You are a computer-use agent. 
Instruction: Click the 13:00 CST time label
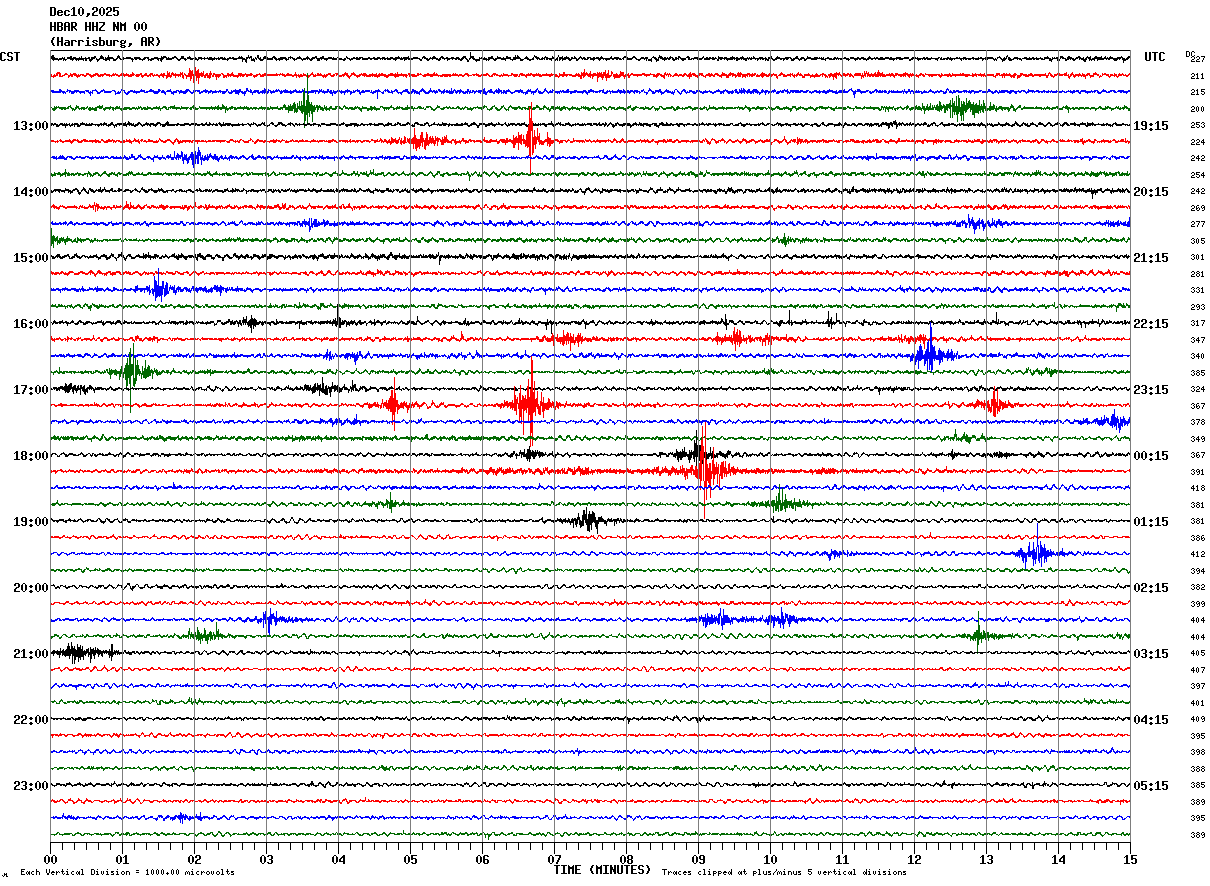pyautogui.click(x=30, y=126)
